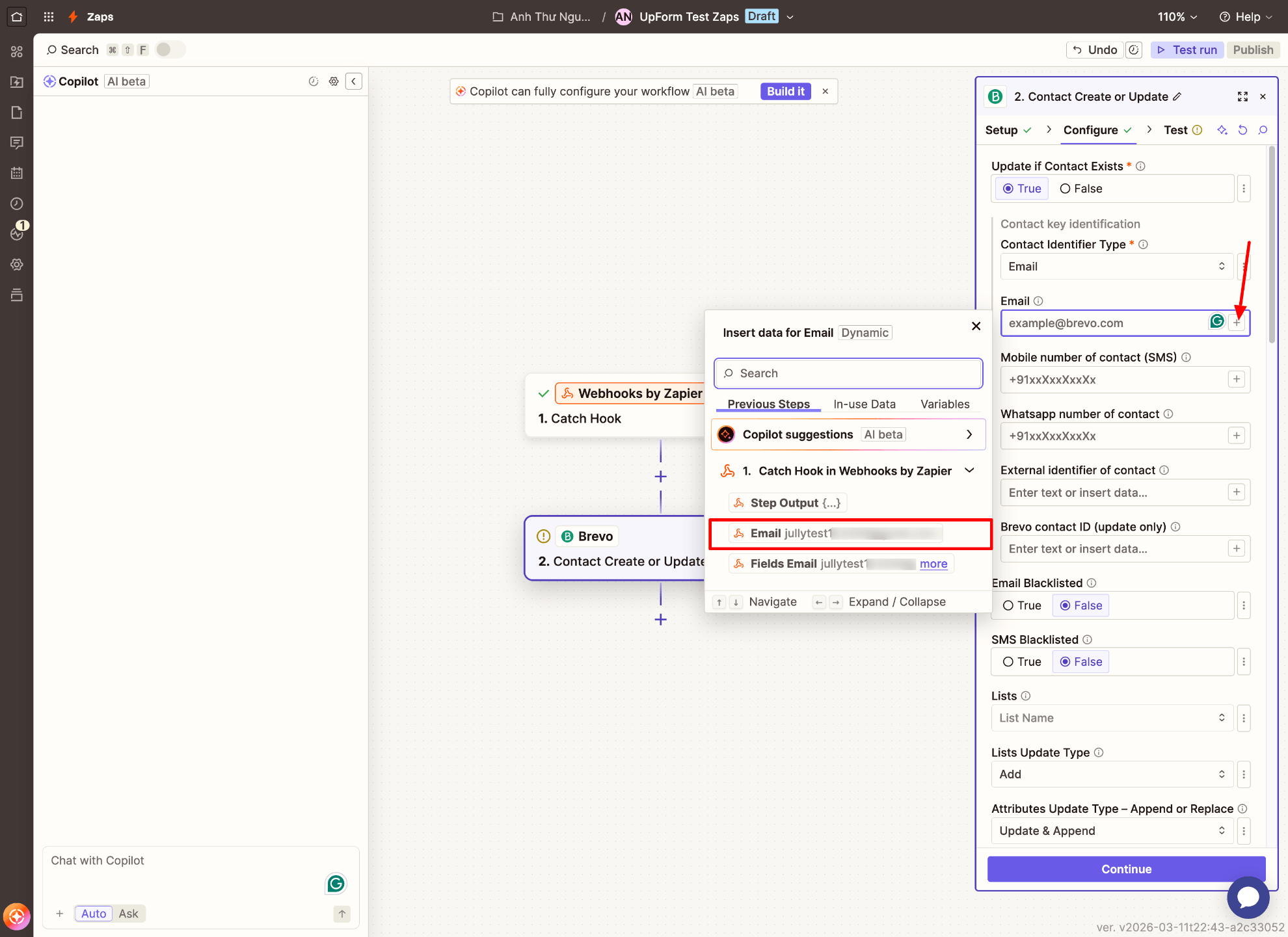The width and height of the screenshot is (1288, 937).
Task: Open Zap history clock icon in sidebar
Action: [17, 204]
